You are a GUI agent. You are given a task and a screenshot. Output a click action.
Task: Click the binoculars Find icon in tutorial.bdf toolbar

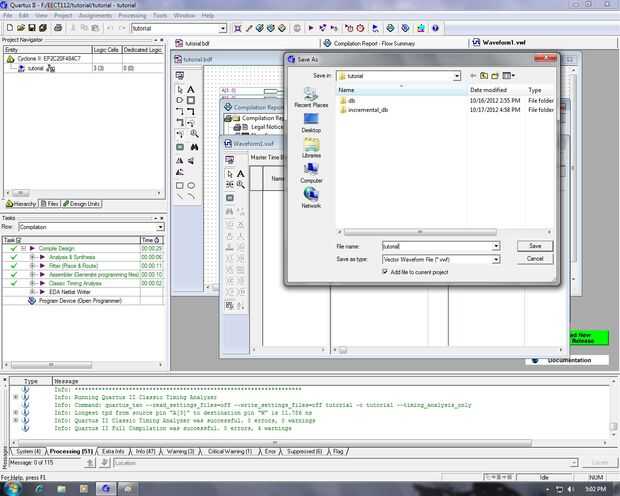coord(194,147)
